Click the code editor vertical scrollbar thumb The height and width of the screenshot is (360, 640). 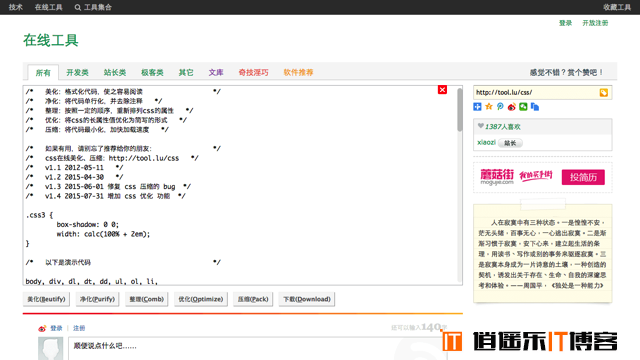click(x=460, y=110)
